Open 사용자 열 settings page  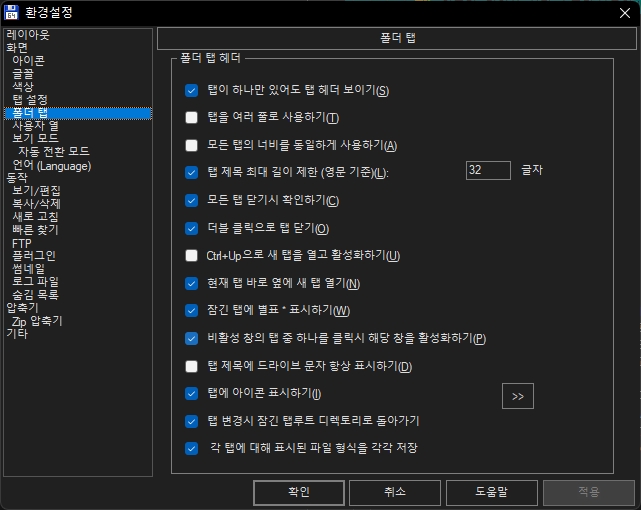(x=35, y=126)
